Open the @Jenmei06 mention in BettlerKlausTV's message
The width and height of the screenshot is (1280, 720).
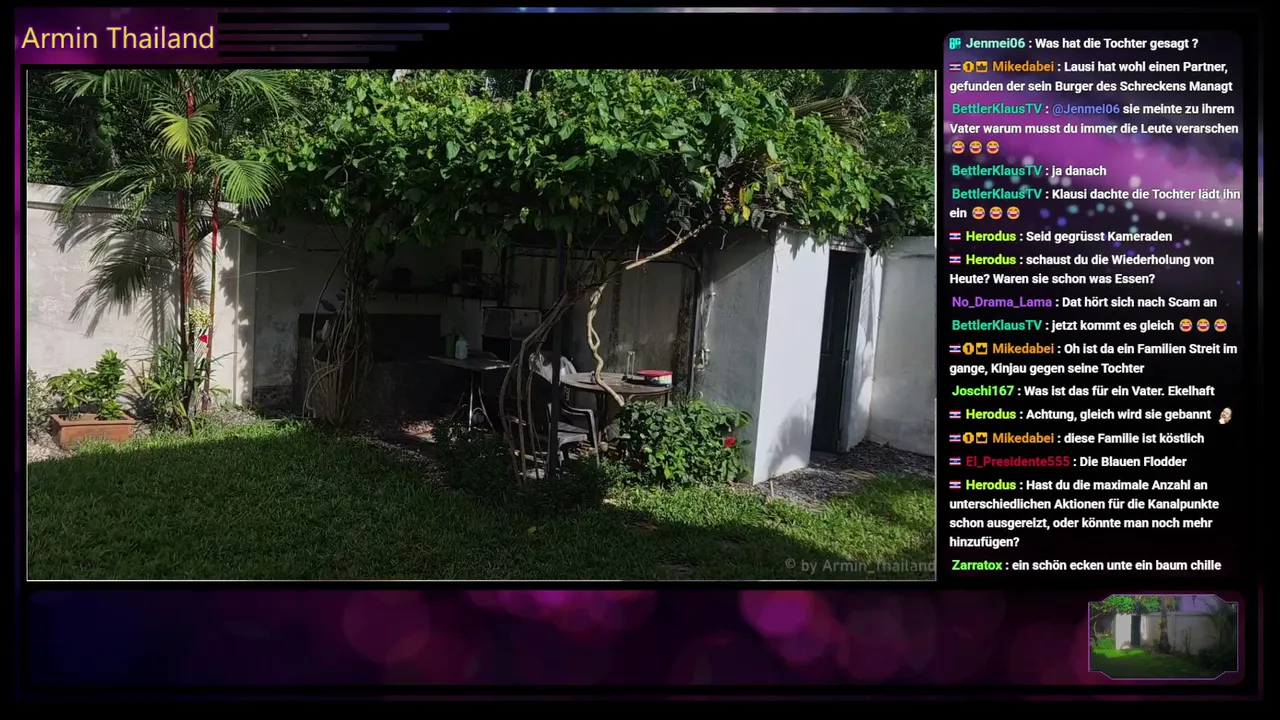[x=1086, y=109]
